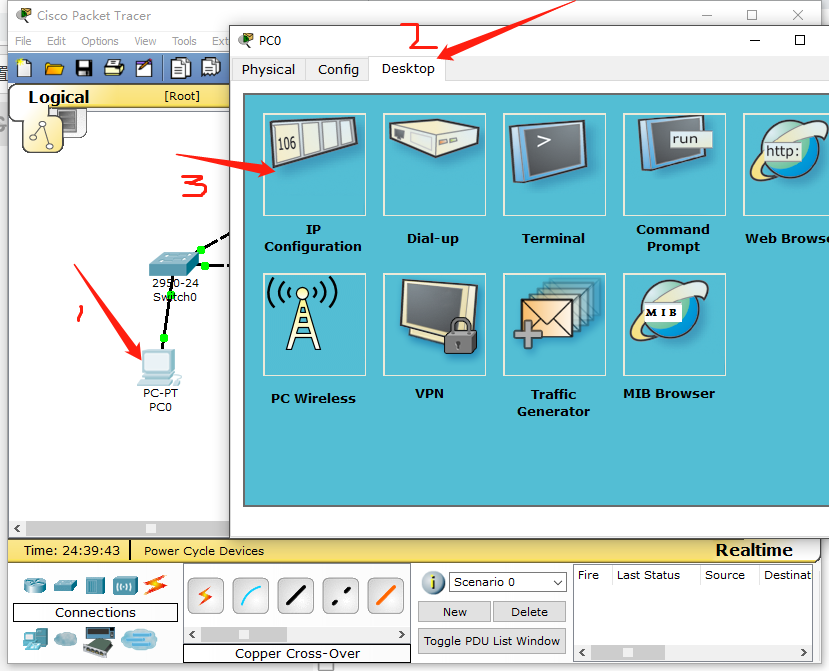
Task: Select Custom Made Devices category
Action: [x=100, y=641]
